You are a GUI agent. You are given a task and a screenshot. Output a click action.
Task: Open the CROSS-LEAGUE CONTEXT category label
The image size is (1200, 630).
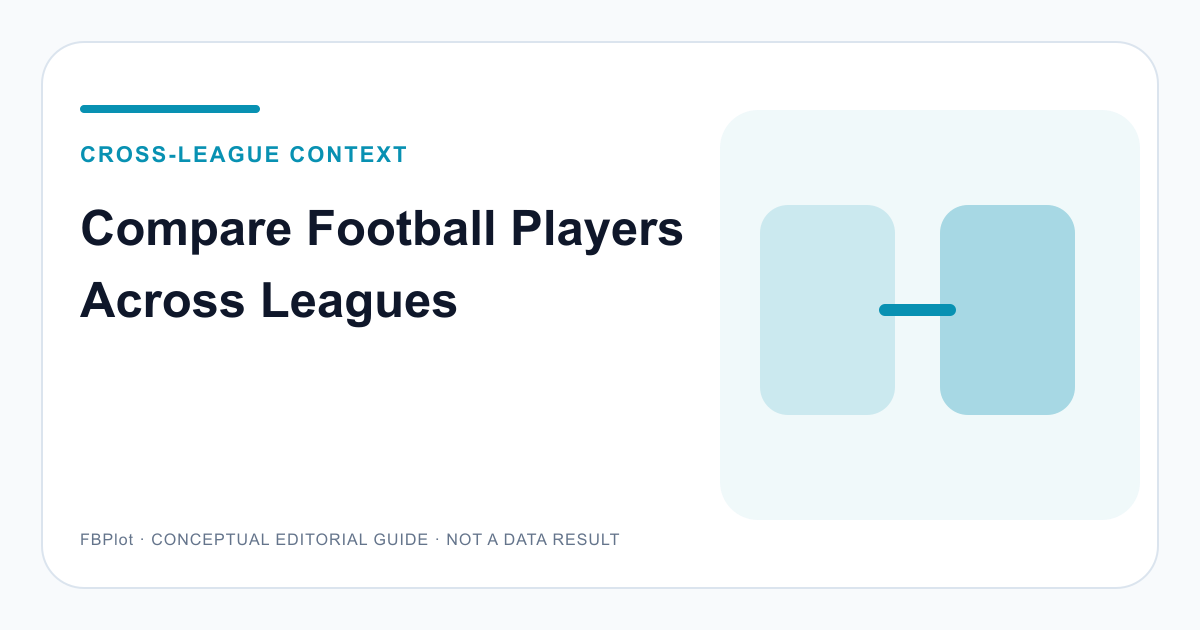(244, 155)
